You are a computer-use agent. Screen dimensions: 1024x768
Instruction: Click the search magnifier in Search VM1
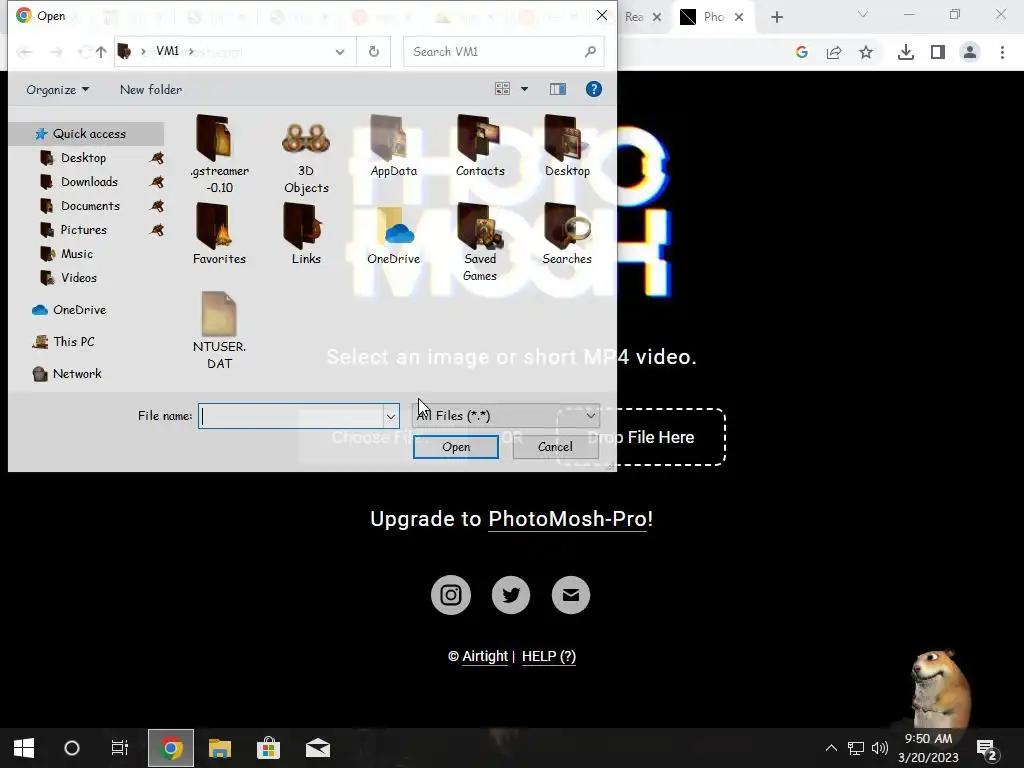[x=590, y=52]
